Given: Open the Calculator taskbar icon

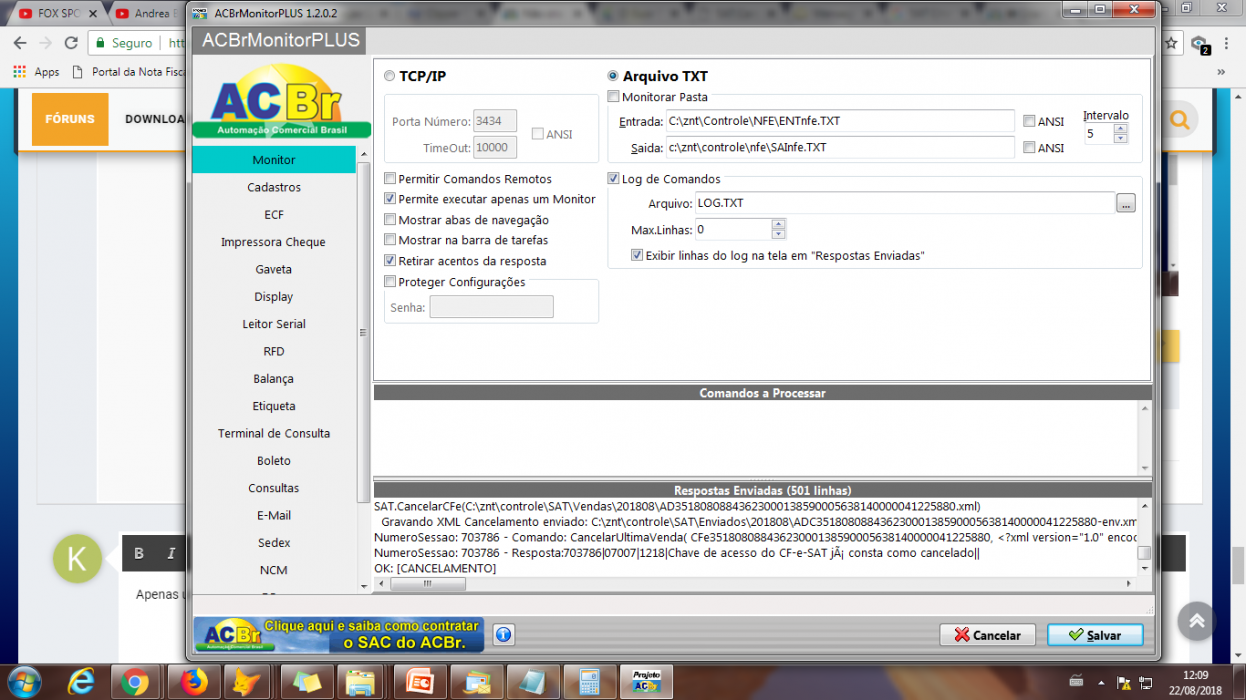Looking at the screenshot, I should click(589, 683).
